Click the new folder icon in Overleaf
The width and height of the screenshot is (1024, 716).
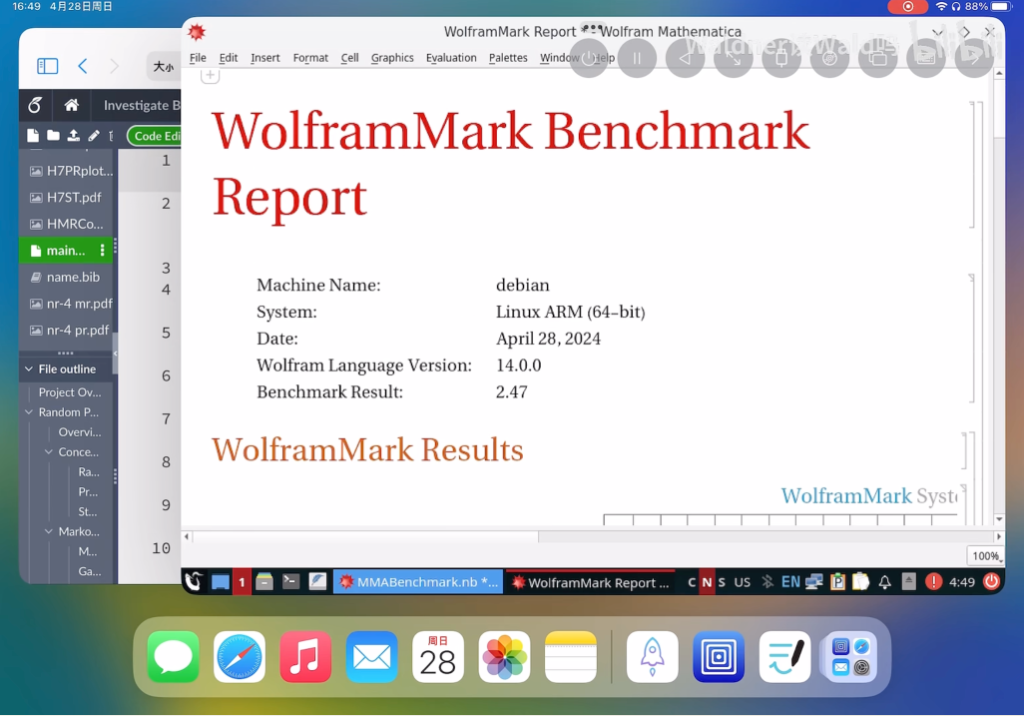53,136
